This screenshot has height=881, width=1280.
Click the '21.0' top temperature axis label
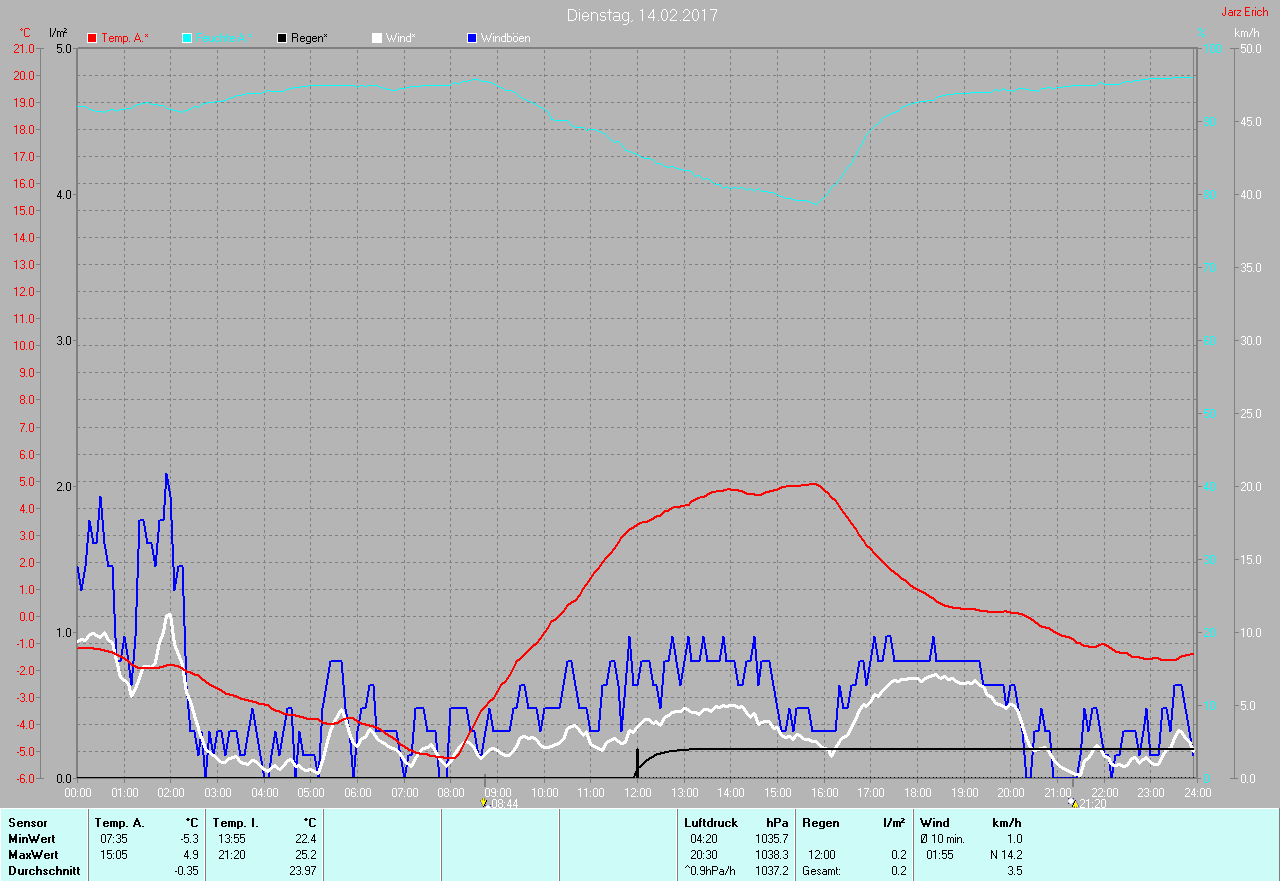click(x=25, y=48)
